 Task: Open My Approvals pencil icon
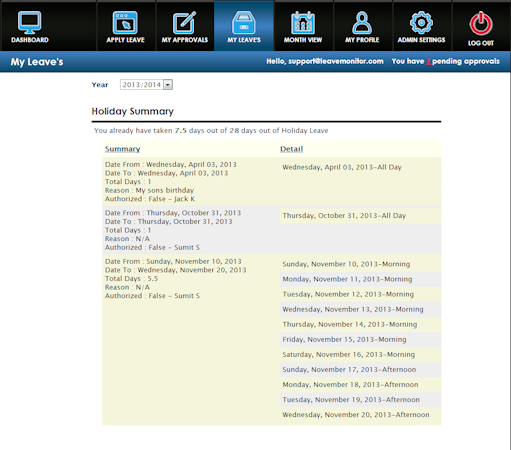pyautogui.click(x=184, y=22)
